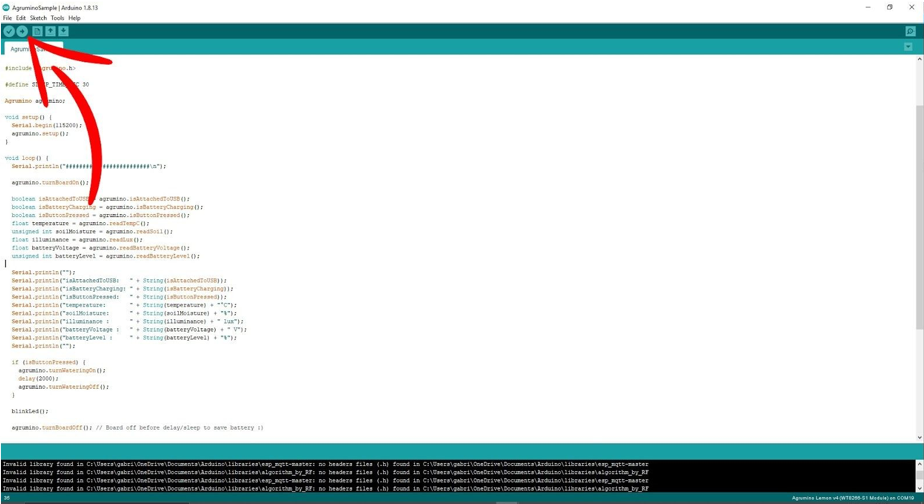Create a new sketch with the New icon

[37, 31]
